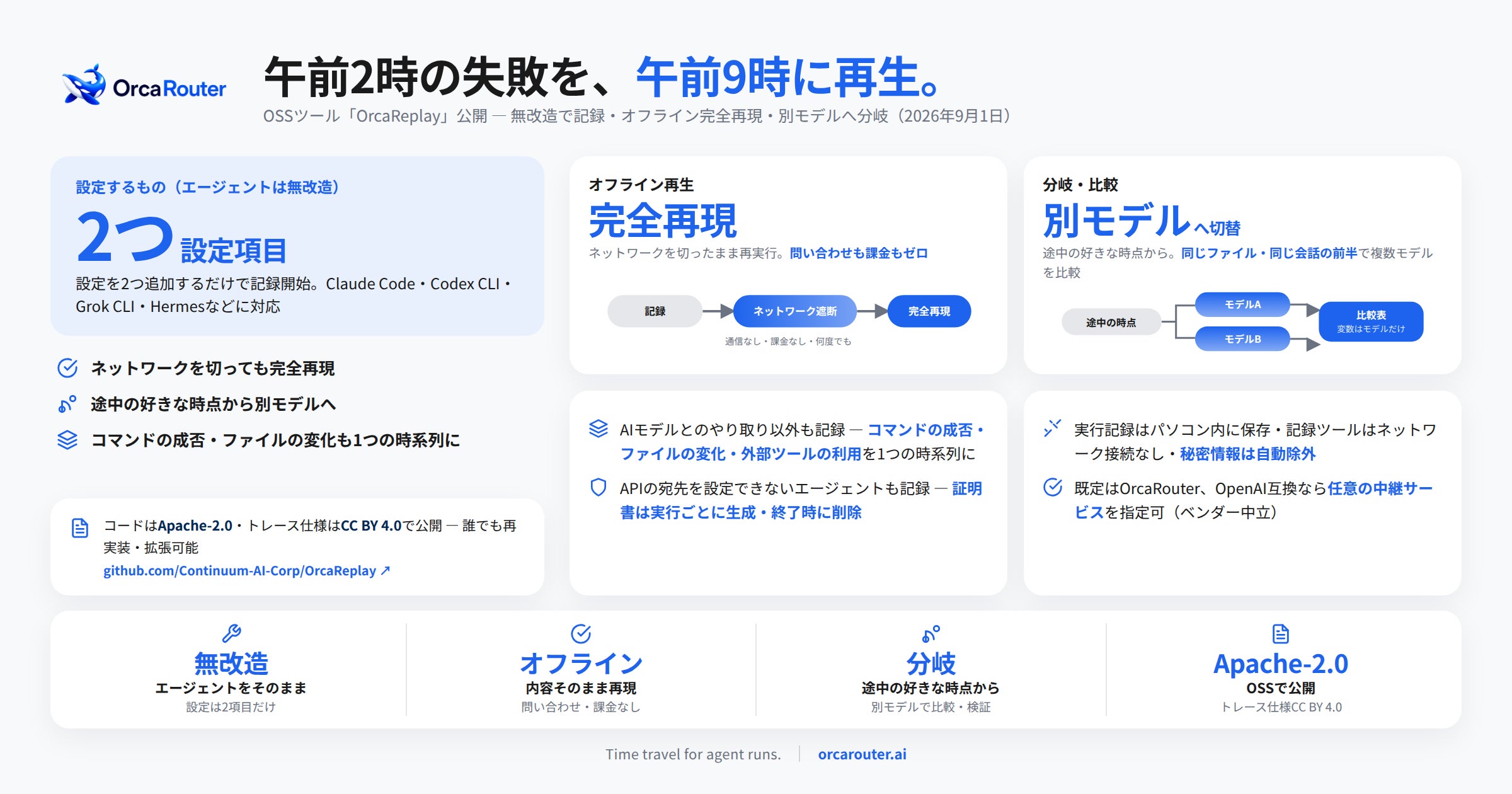Image resolution: width=1512 pixels, height=794 pixels.
Task: Click the OrcaRouter whale logo
Action: point(84,84)
